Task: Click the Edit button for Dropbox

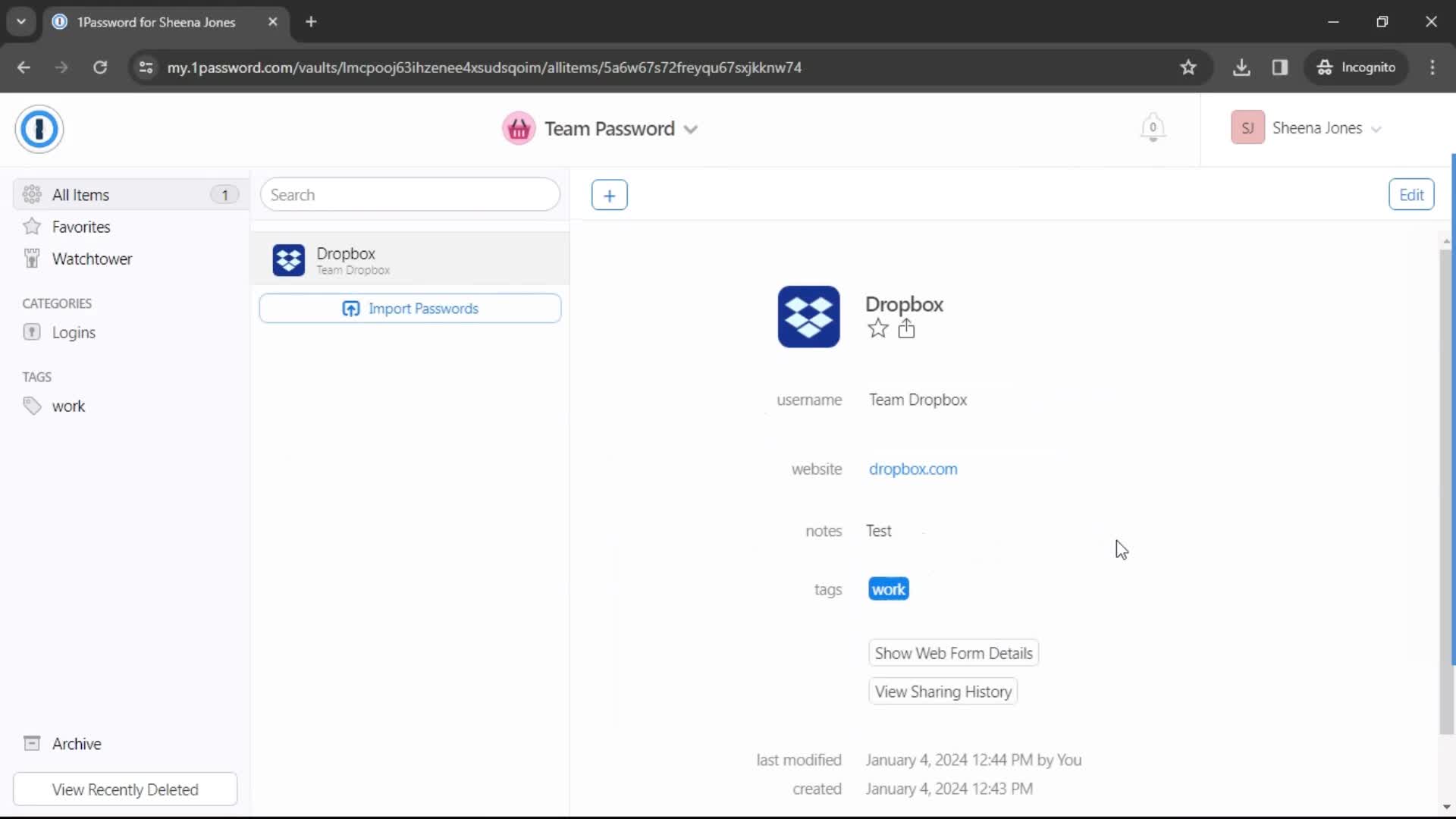Action: tap(1411, 194)
